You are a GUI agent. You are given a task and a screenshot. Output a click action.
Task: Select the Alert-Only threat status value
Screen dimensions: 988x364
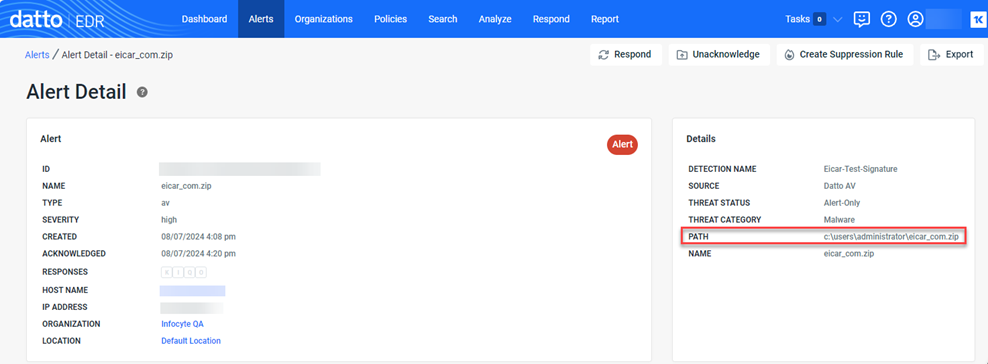[x=842, y=203]
